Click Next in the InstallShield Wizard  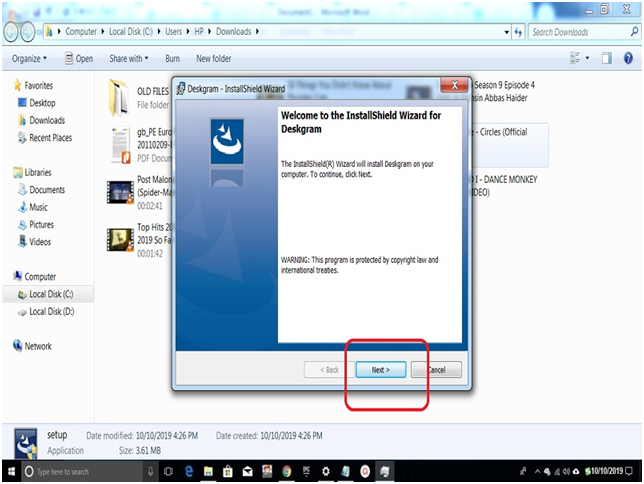[381, 369]
